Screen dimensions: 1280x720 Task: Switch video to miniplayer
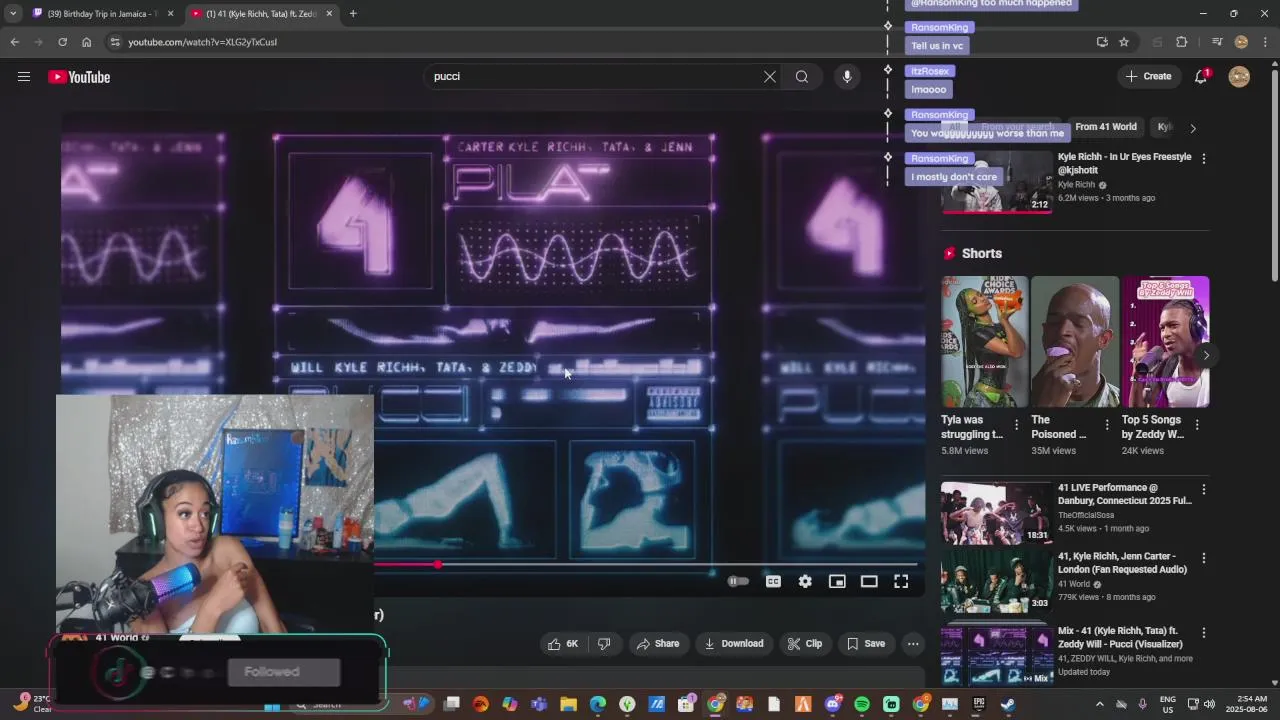coord(837,581)
